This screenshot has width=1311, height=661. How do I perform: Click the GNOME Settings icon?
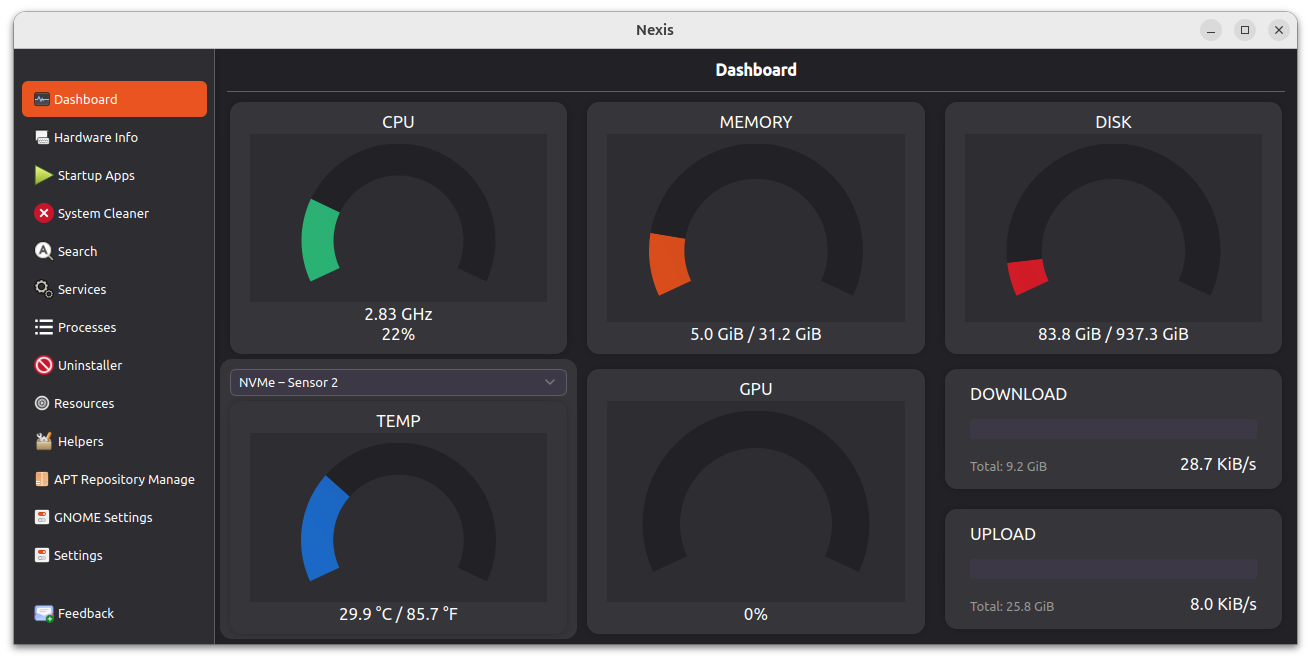click(42, 517)
